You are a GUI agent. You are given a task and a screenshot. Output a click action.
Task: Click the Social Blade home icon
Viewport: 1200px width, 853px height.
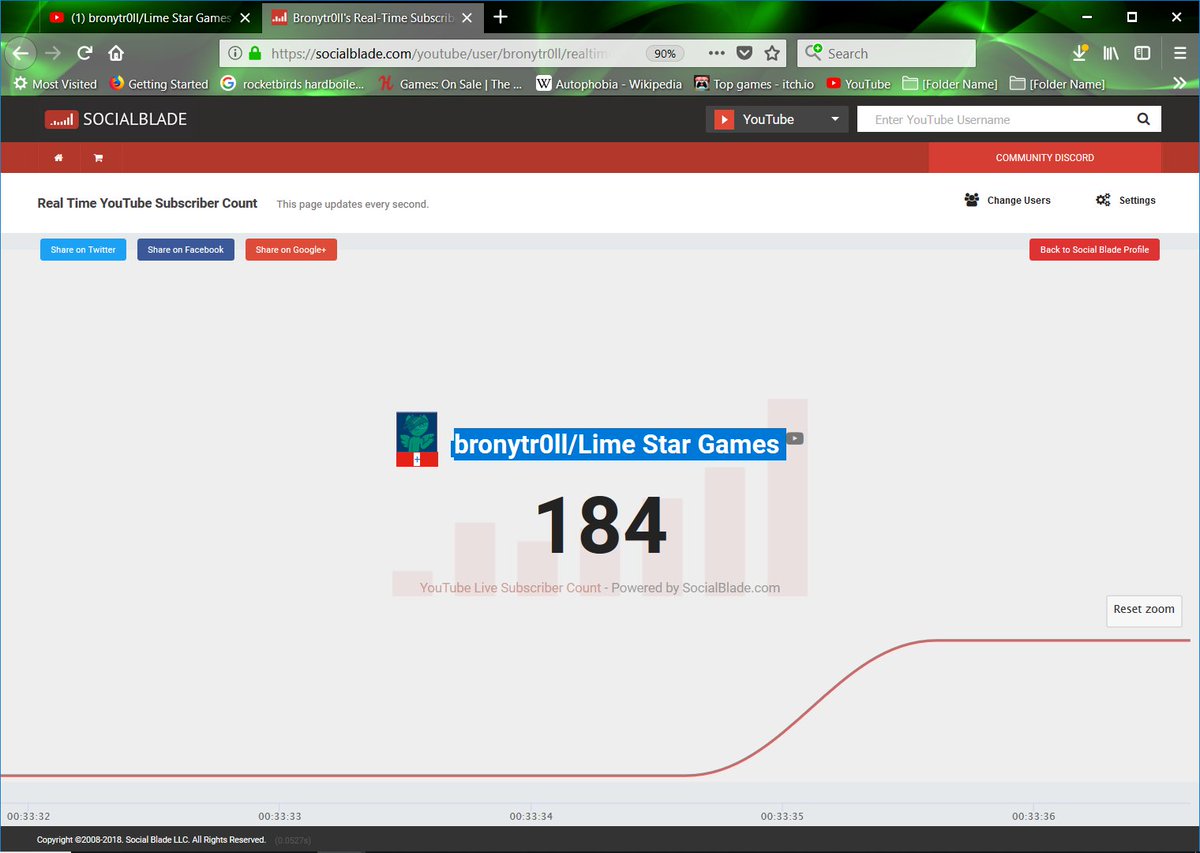click(59, 158)
